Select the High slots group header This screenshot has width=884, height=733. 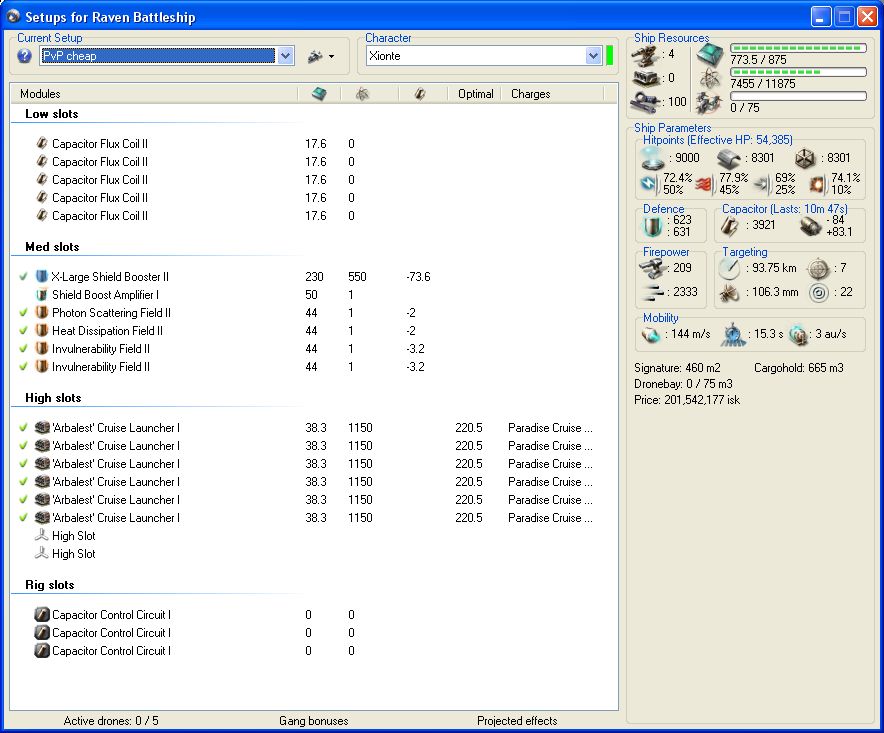[54, 398]
